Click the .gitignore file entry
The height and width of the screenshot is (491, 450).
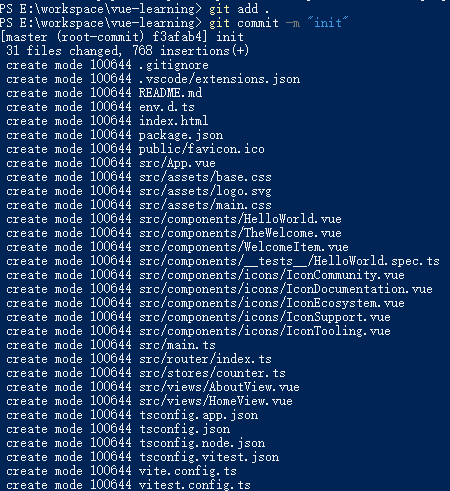pyautogui.click(x=174, y=65)
